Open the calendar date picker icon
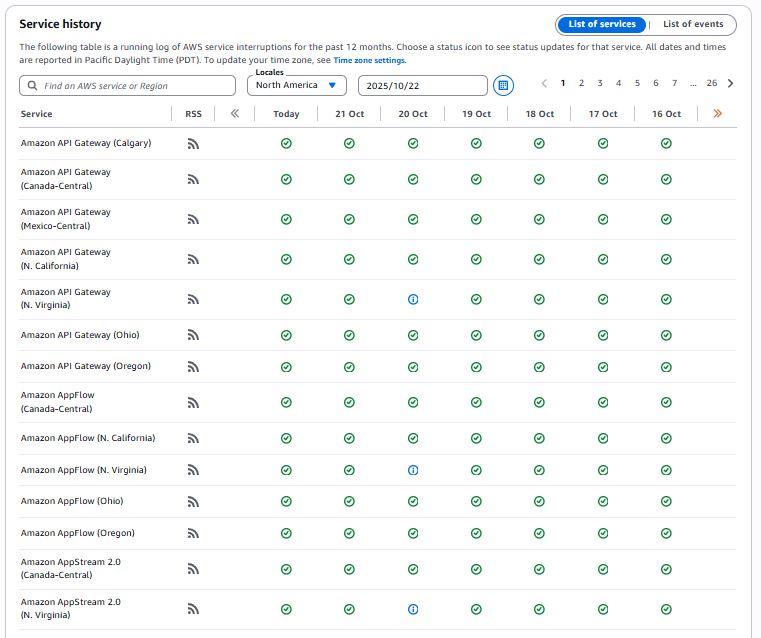This screenshot has width=761, height=638. tap(503, 86)
